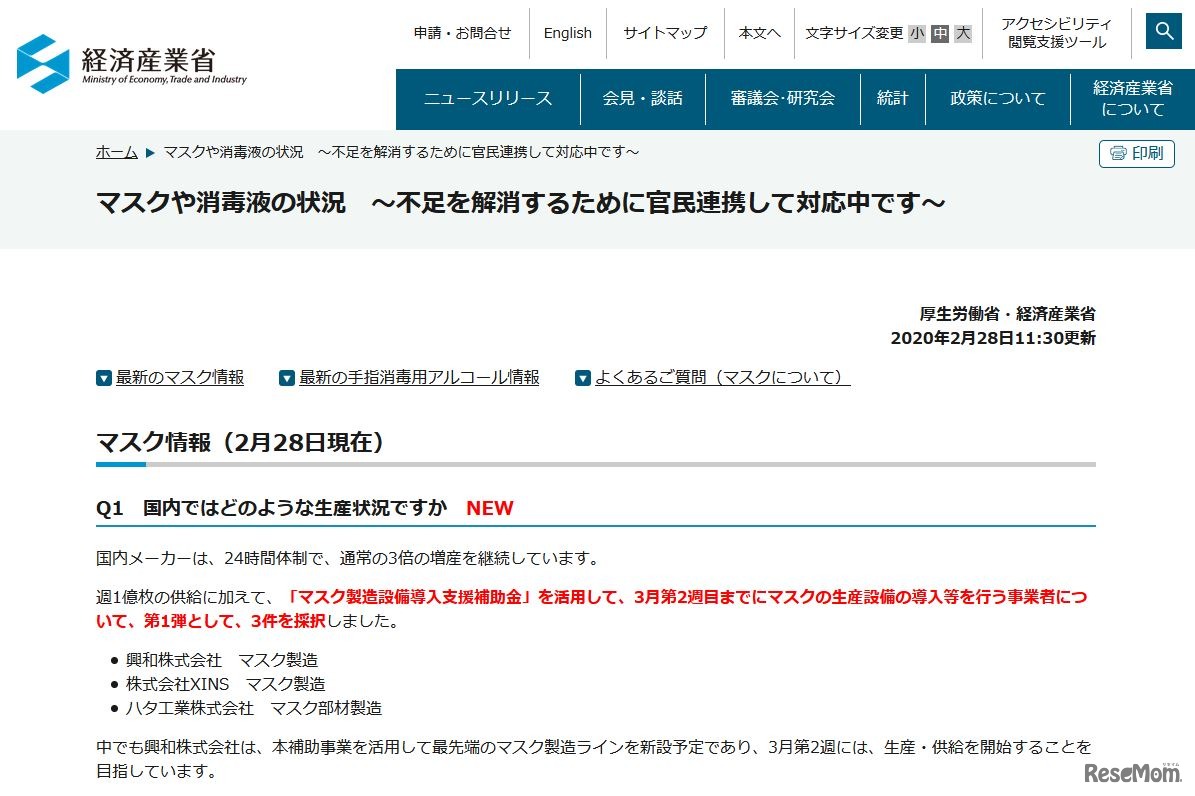The height and width of the screenshot is (796, 1195).
Task: Click the down-triangle icon beside 最新のマスク情報
Action: tap(103, 377)
